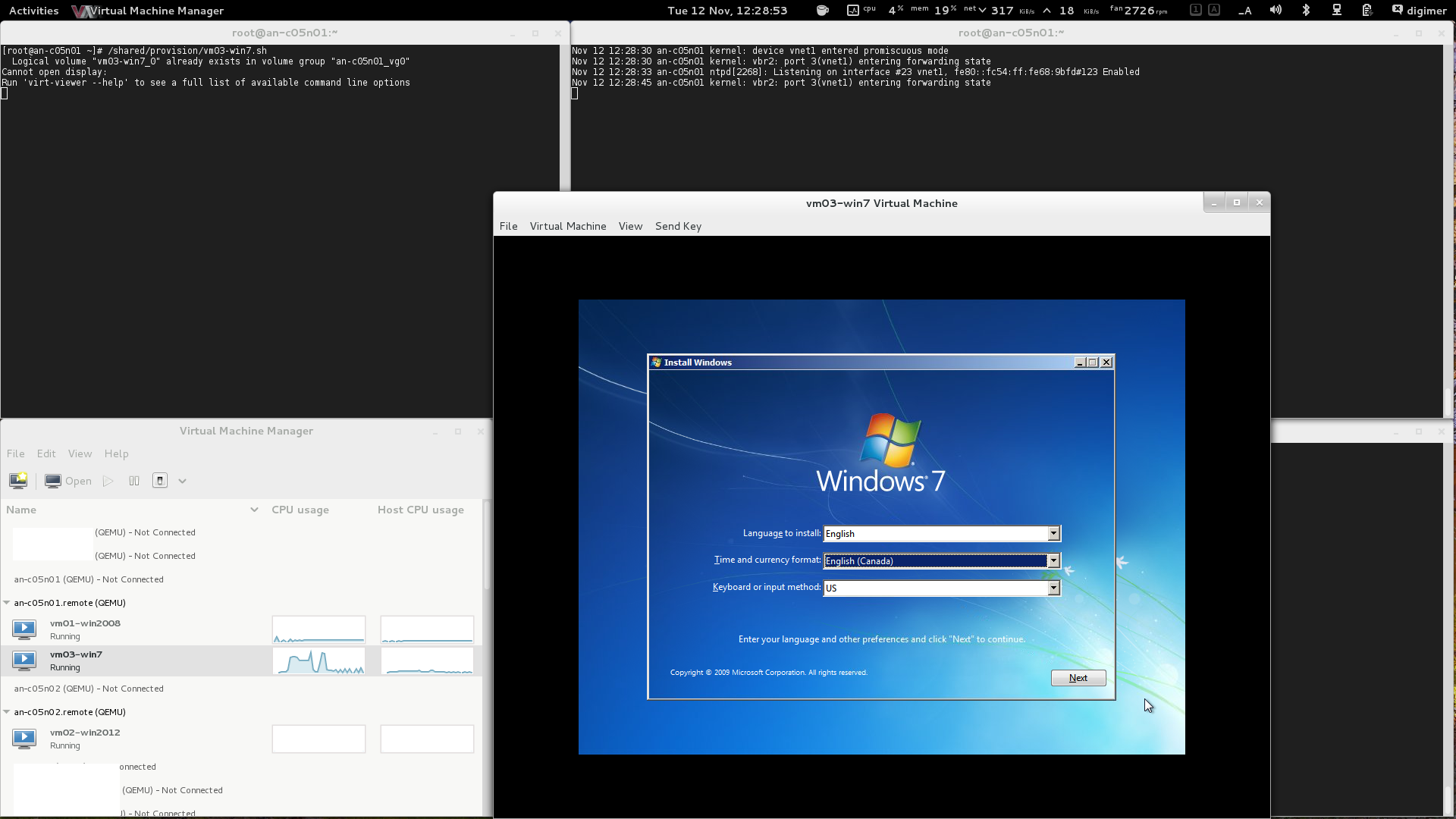Select an-c05n01 (QEMU) - Not Connected row
Viewport: 1456px width, 819px height.
point(241,579)
